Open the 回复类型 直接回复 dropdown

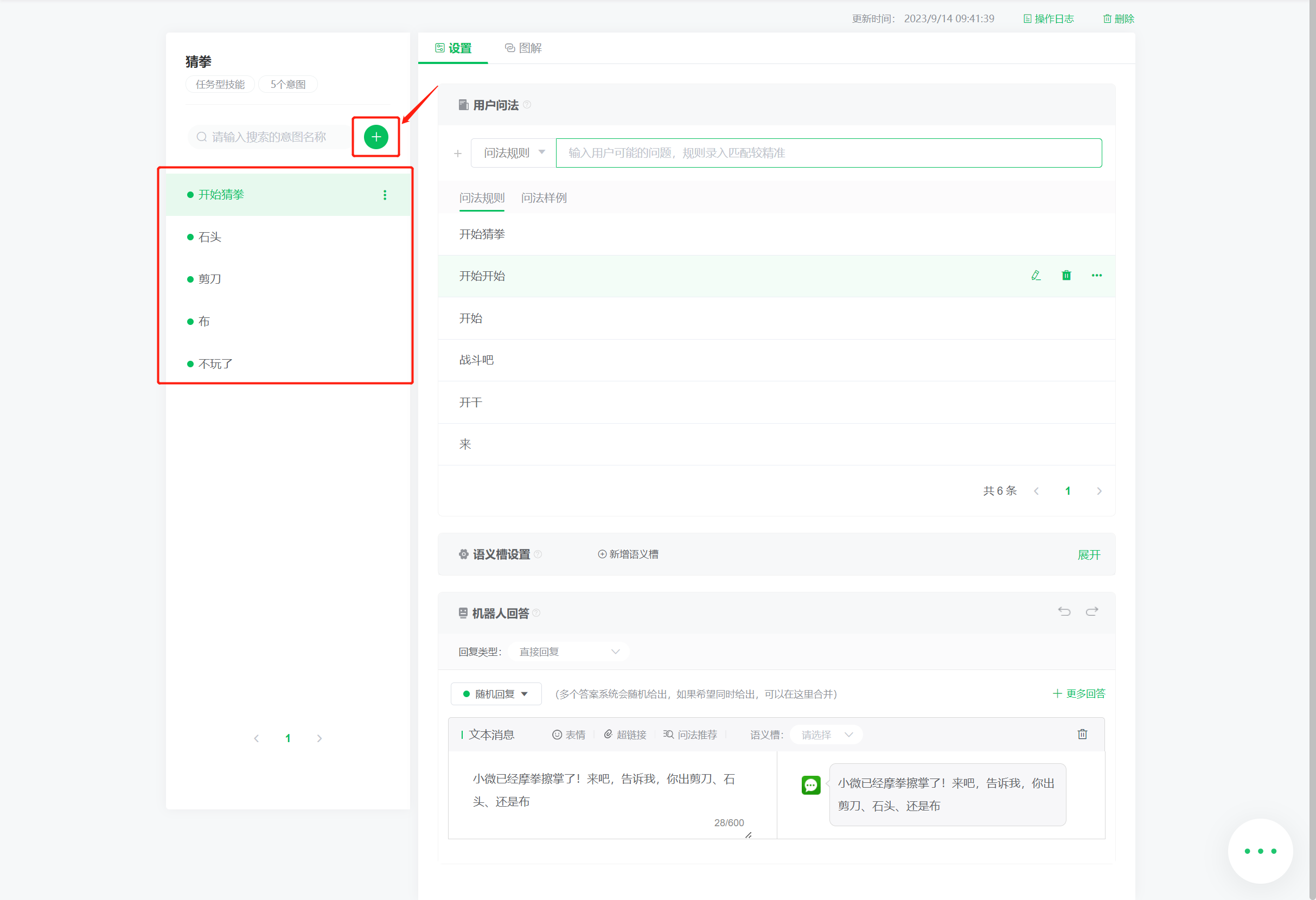(568, 652)
